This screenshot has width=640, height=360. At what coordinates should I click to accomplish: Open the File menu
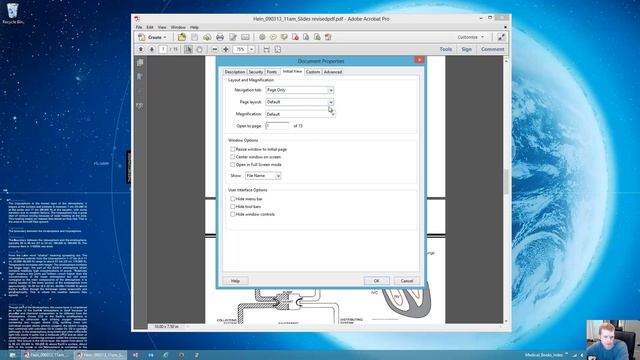(139, 27)
